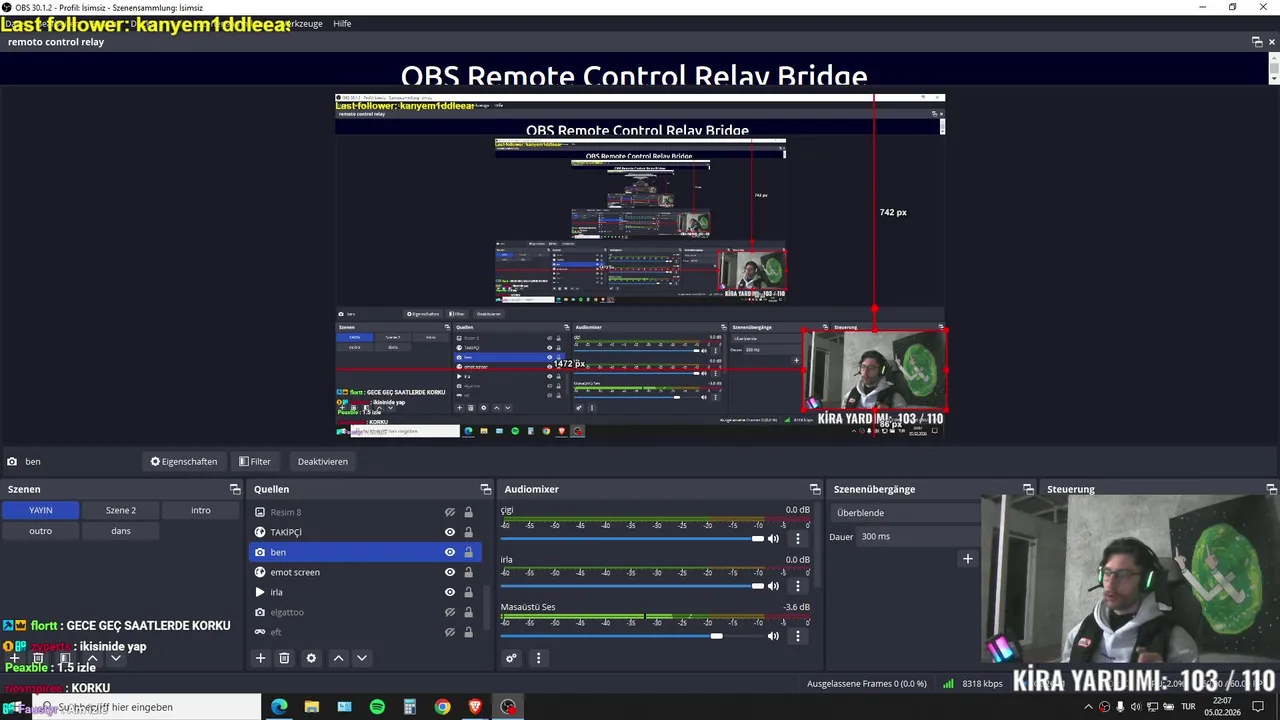Screen dimensions: 1280x720
Task: Move selected source down in Quellen list
Action: (x=362, y=658)
